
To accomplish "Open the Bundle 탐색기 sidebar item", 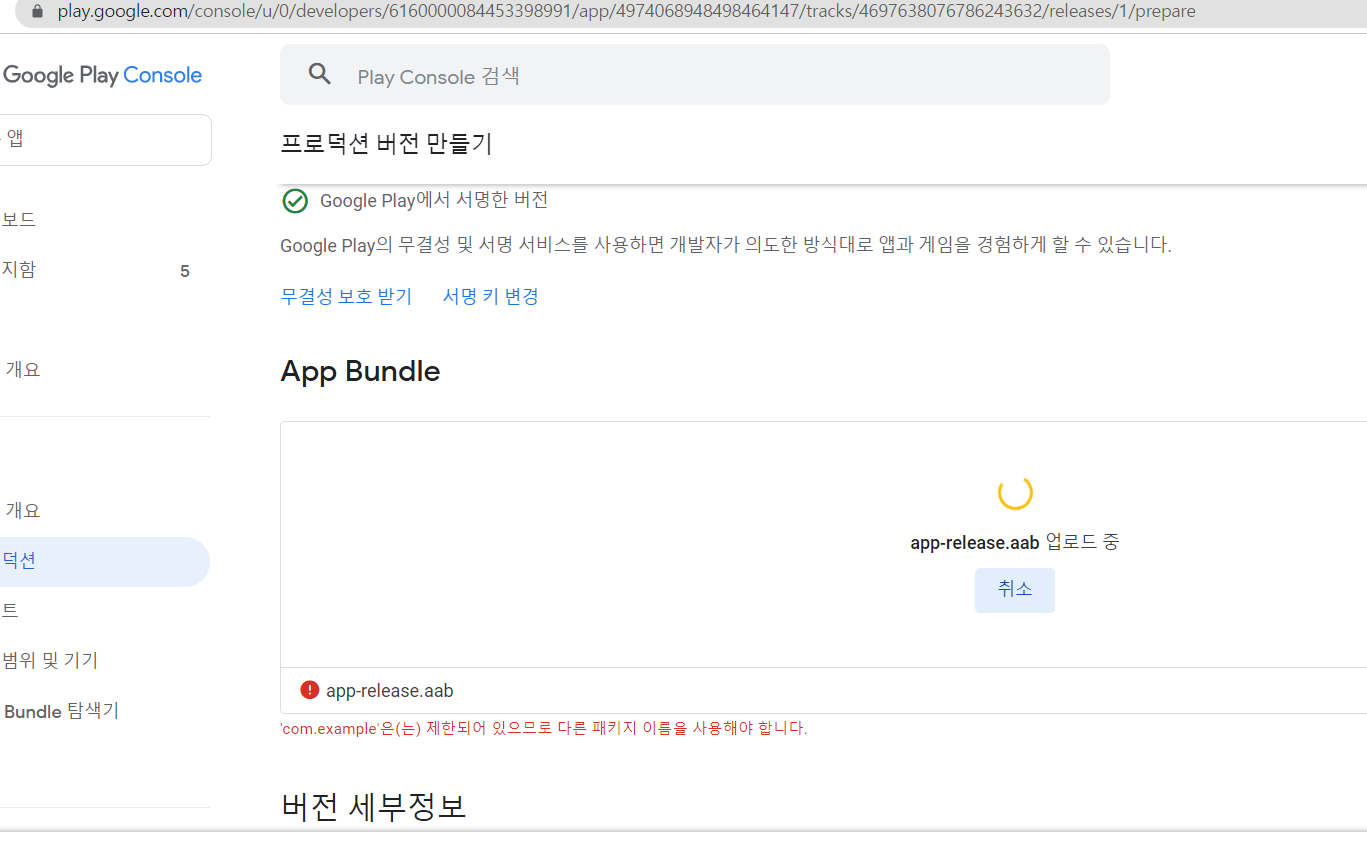I will point(61,711).
